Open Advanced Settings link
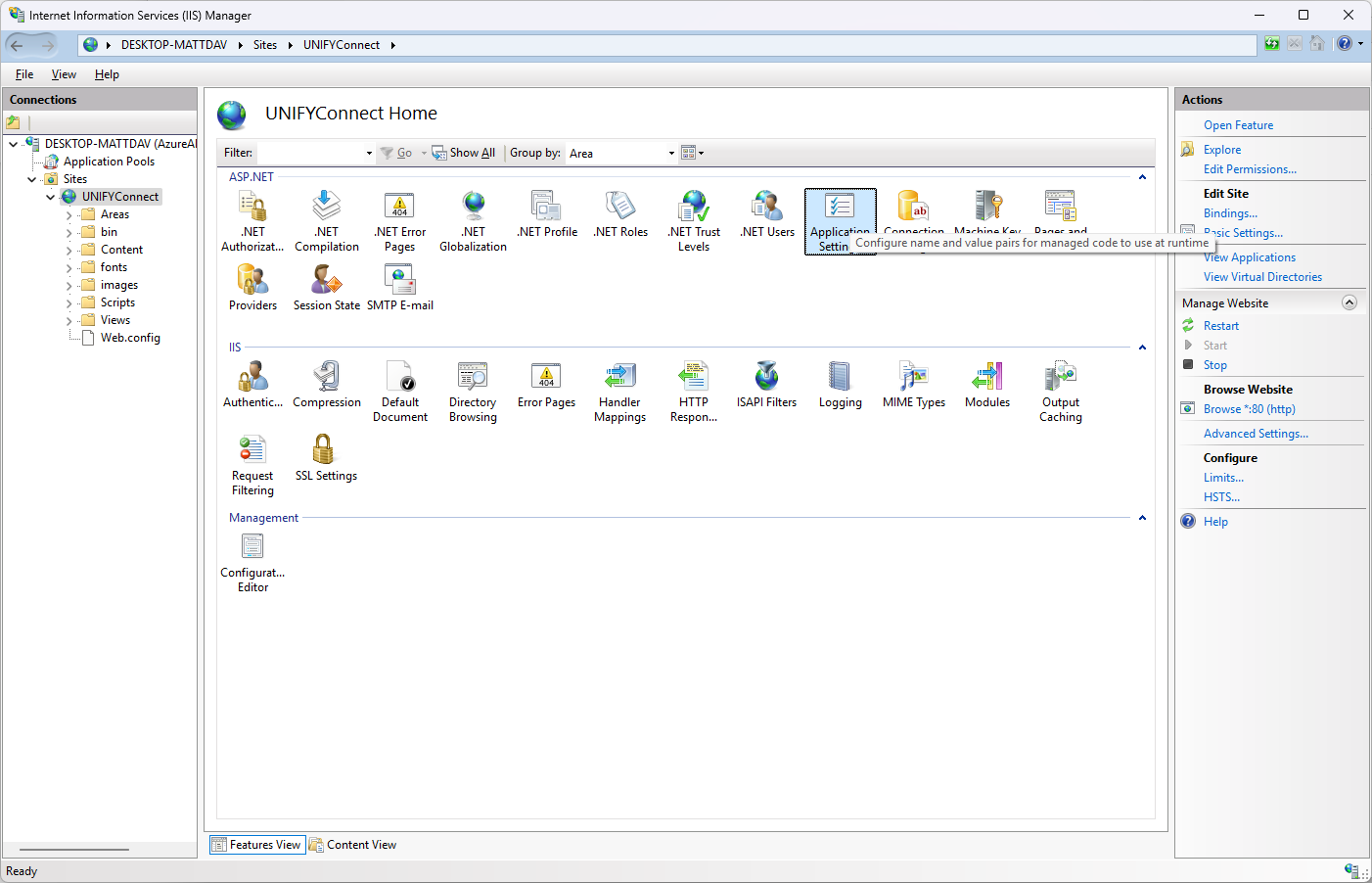The height and width of the screenshot is (883, 1372). [x=1256, y=434]
